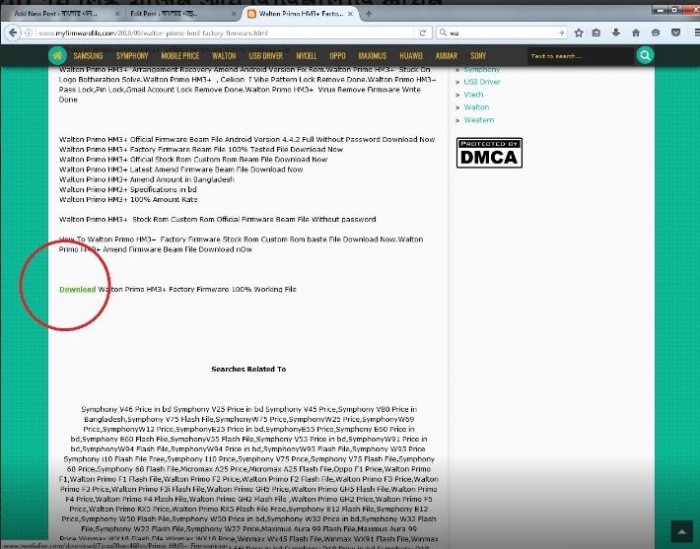Open the WALTON nav menu item
This screenshot has width=700, height=549.
(224, 56)
